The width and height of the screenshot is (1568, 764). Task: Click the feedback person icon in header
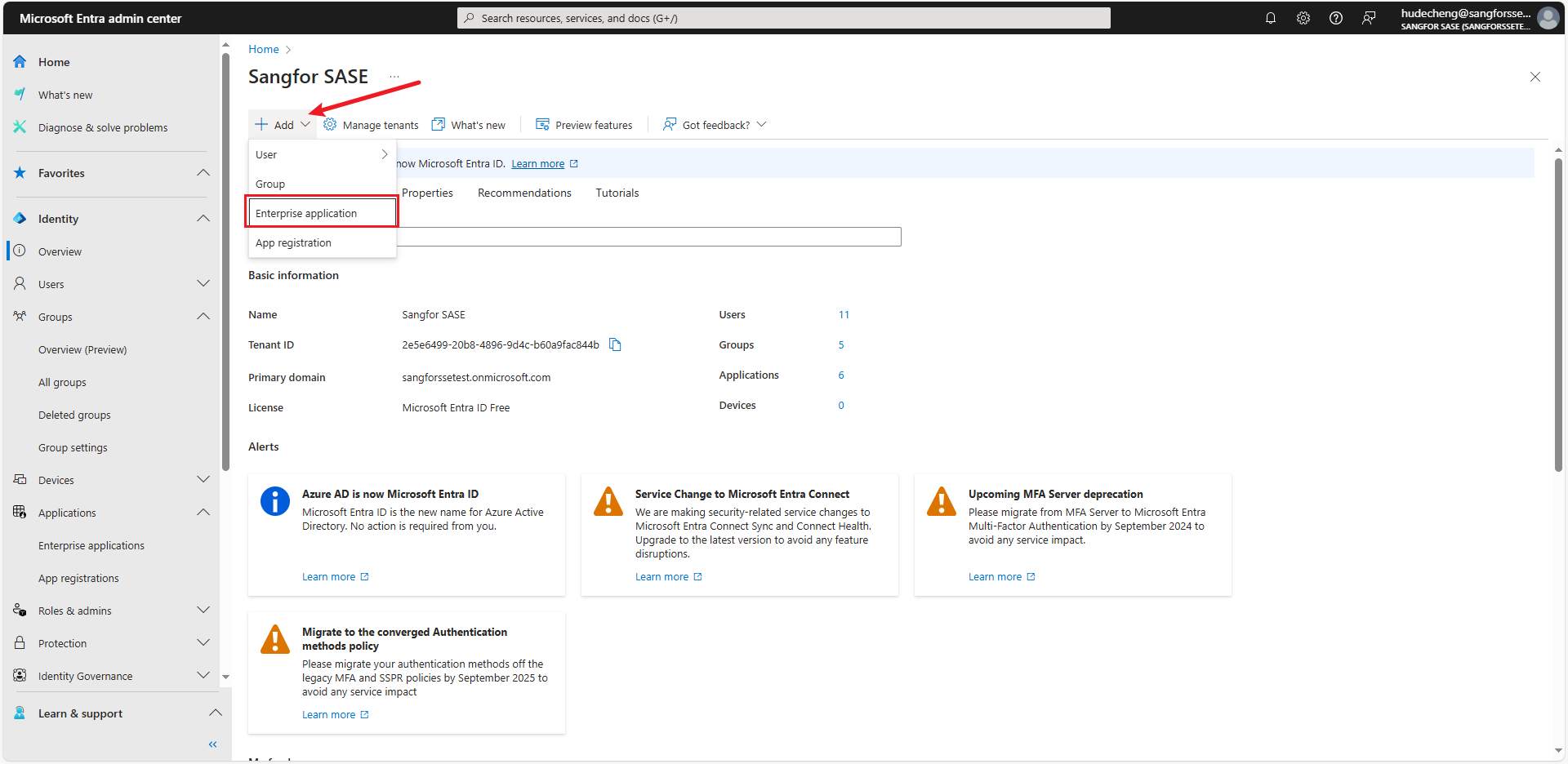point(1369,18)
